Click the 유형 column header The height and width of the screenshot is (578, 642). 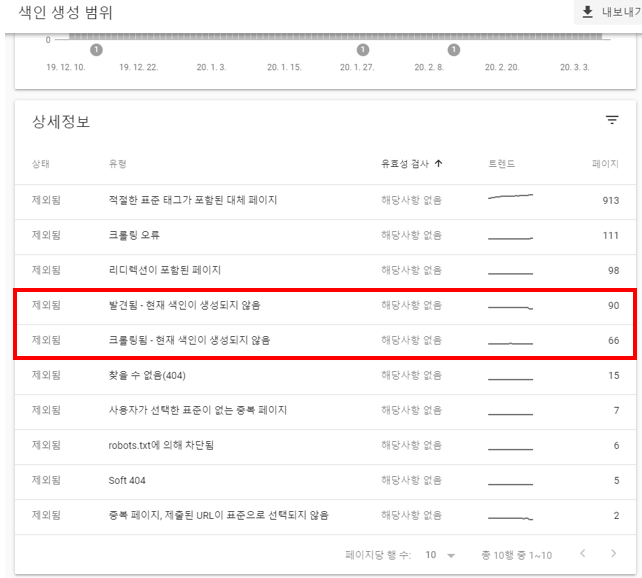[x=117, y=164]
